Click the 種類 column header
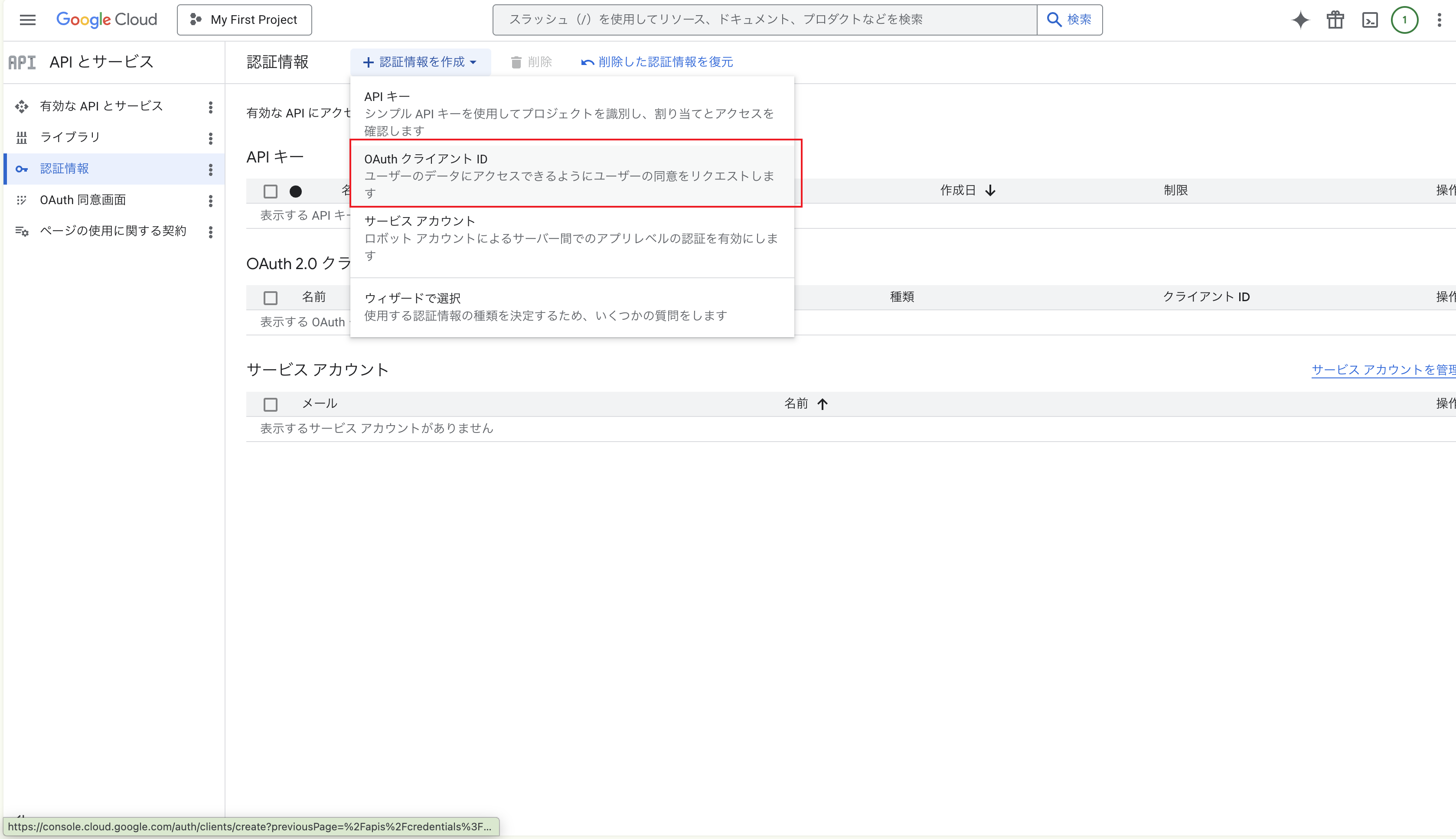The width and height of the screenshot is (1456, 839). [x=901, y=297]
